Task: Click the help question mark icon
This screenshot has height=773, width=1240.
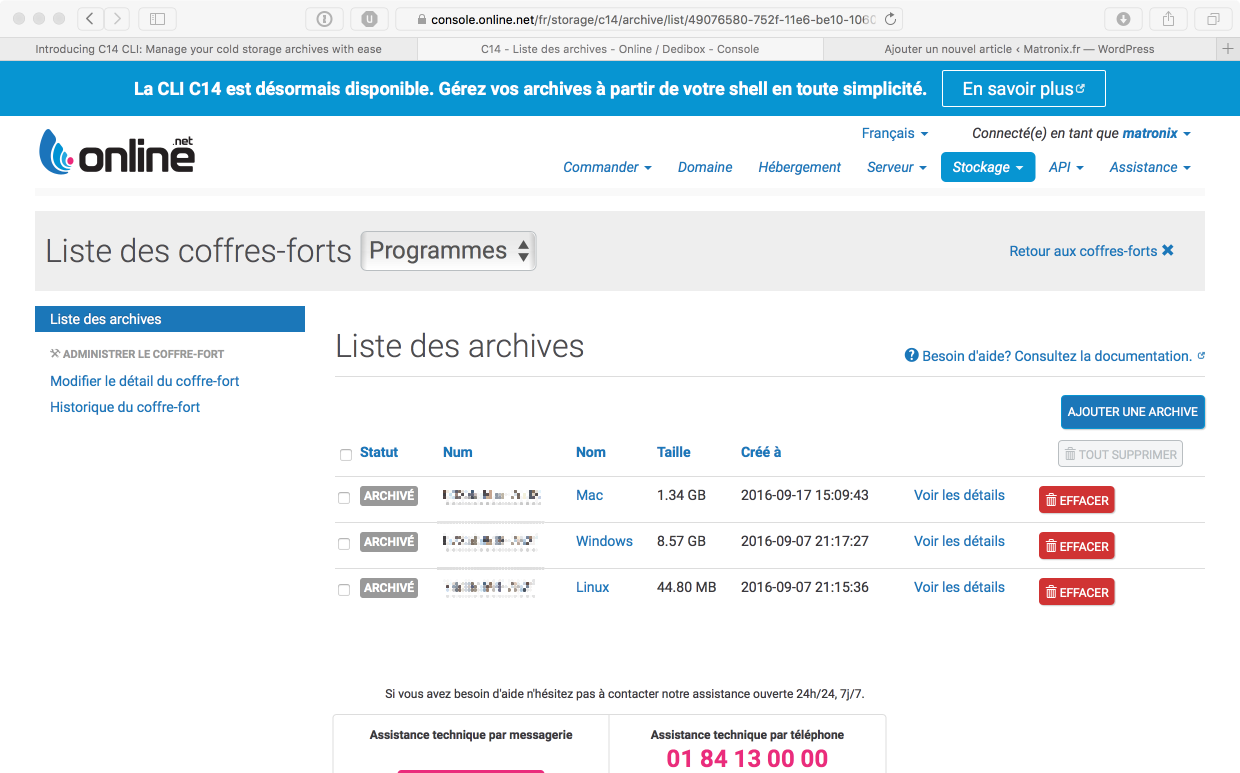Action: click(x=911, y=355)
